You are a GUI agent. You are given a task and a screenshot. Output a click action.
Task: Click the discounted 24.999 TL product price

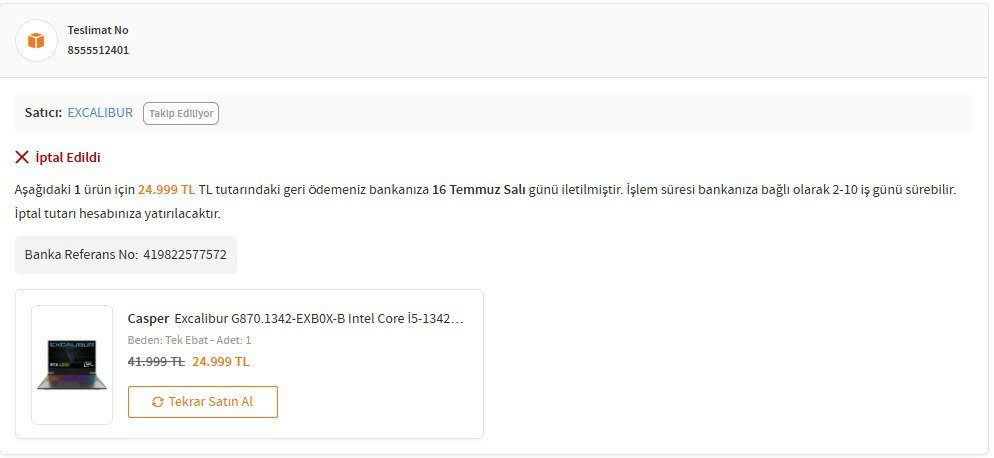(221, 362)
